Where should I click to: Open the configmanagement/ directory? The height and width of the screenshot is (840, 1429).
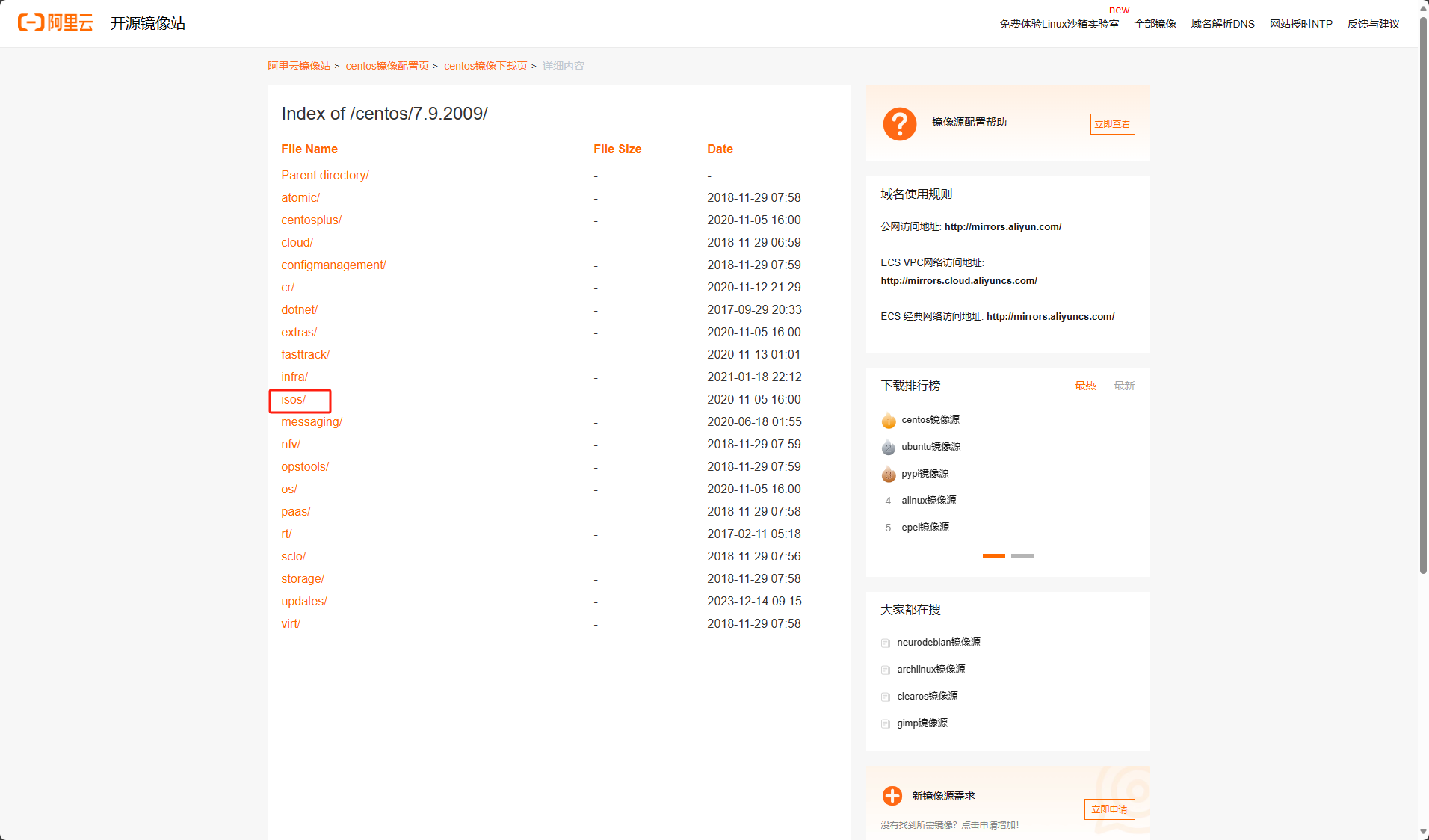pyautogui.click(x=333, y=265)
